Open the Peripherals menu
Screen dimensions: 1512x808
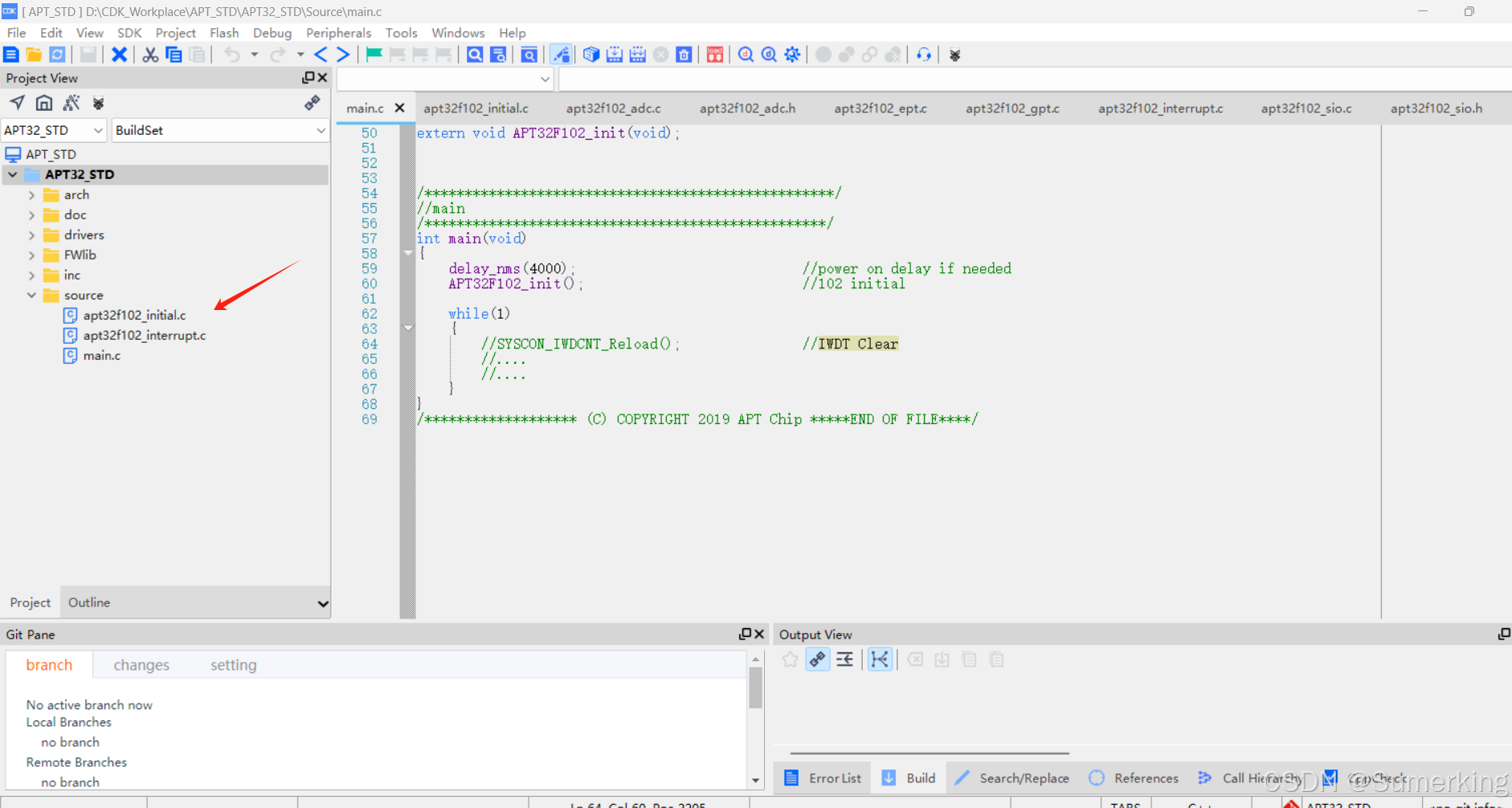point(338,33)
